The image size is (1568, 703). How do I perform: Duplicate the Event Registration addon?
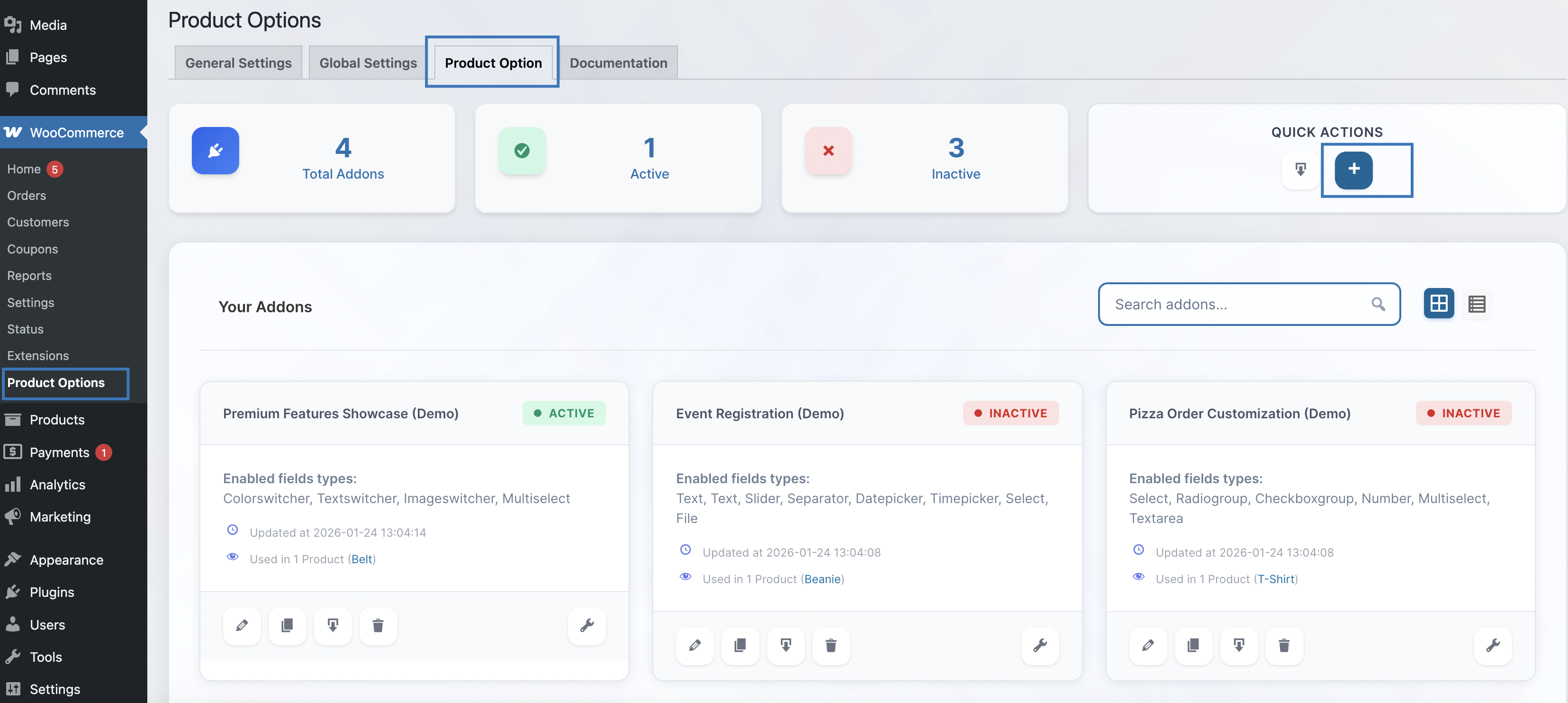(x=739, y=645)
